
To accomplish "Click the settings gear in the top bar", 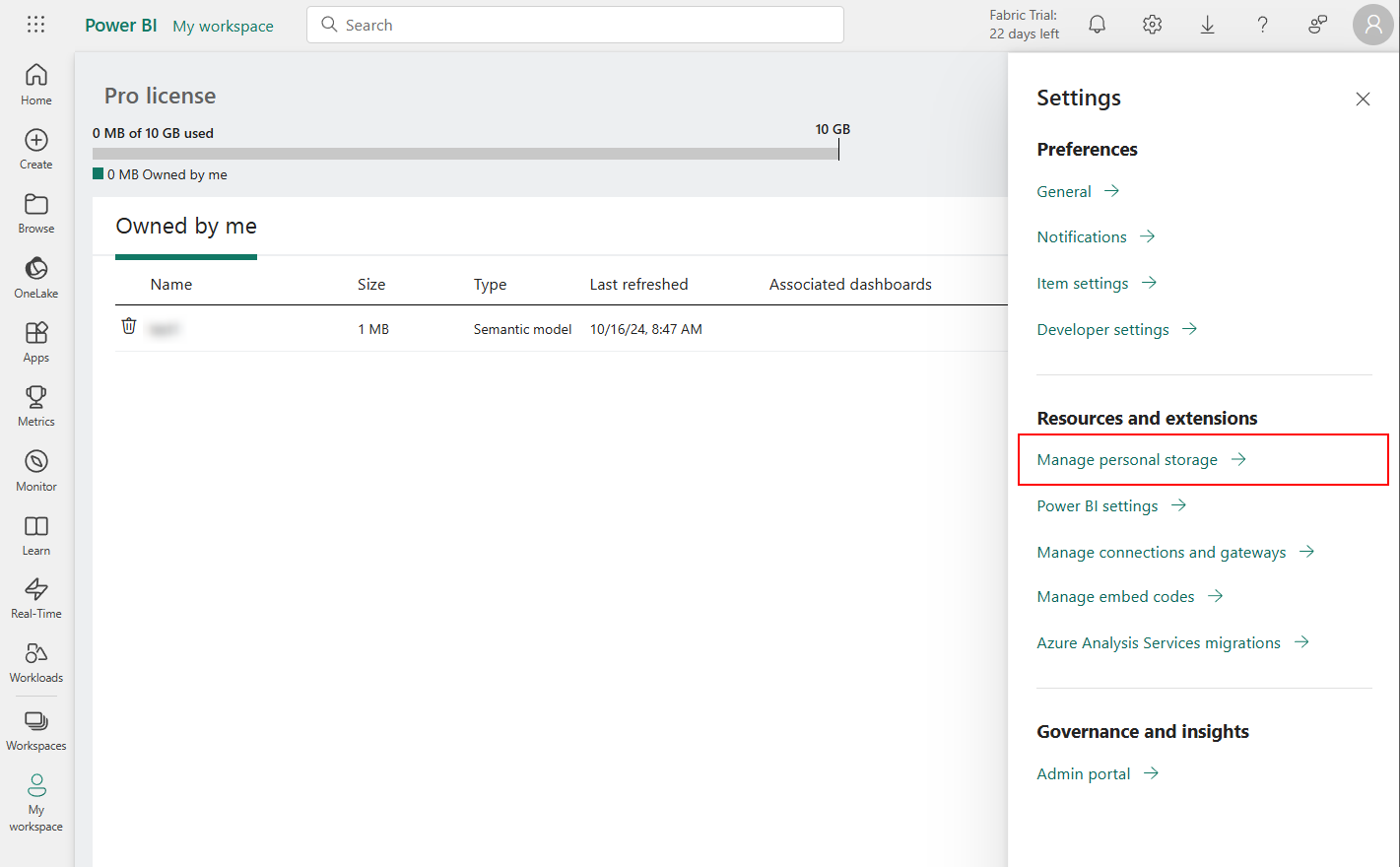I will tap(1152, 24).
